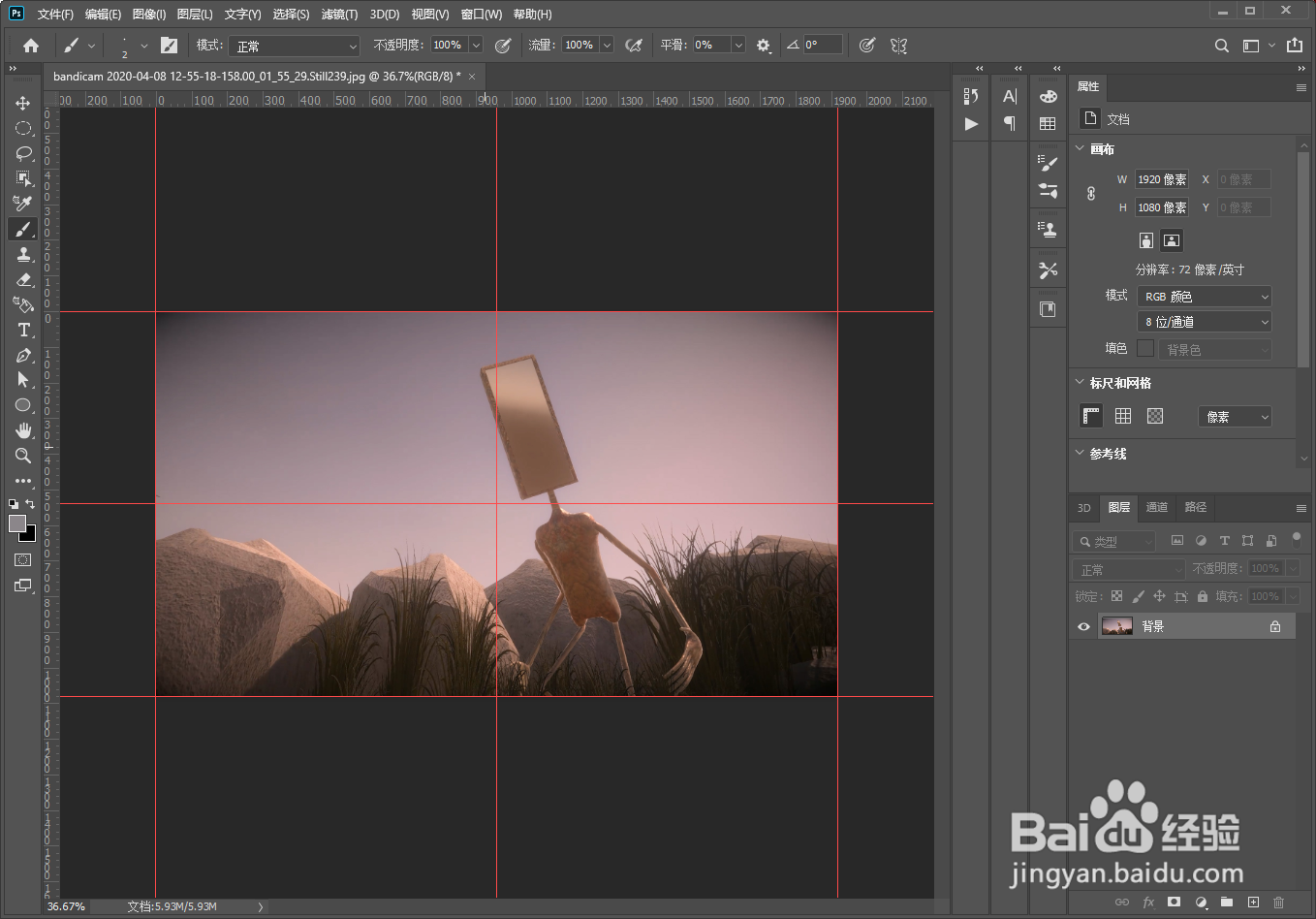
Task: Open the 模式 blend mode dropdown in options bar
Action: click(295, 46)
